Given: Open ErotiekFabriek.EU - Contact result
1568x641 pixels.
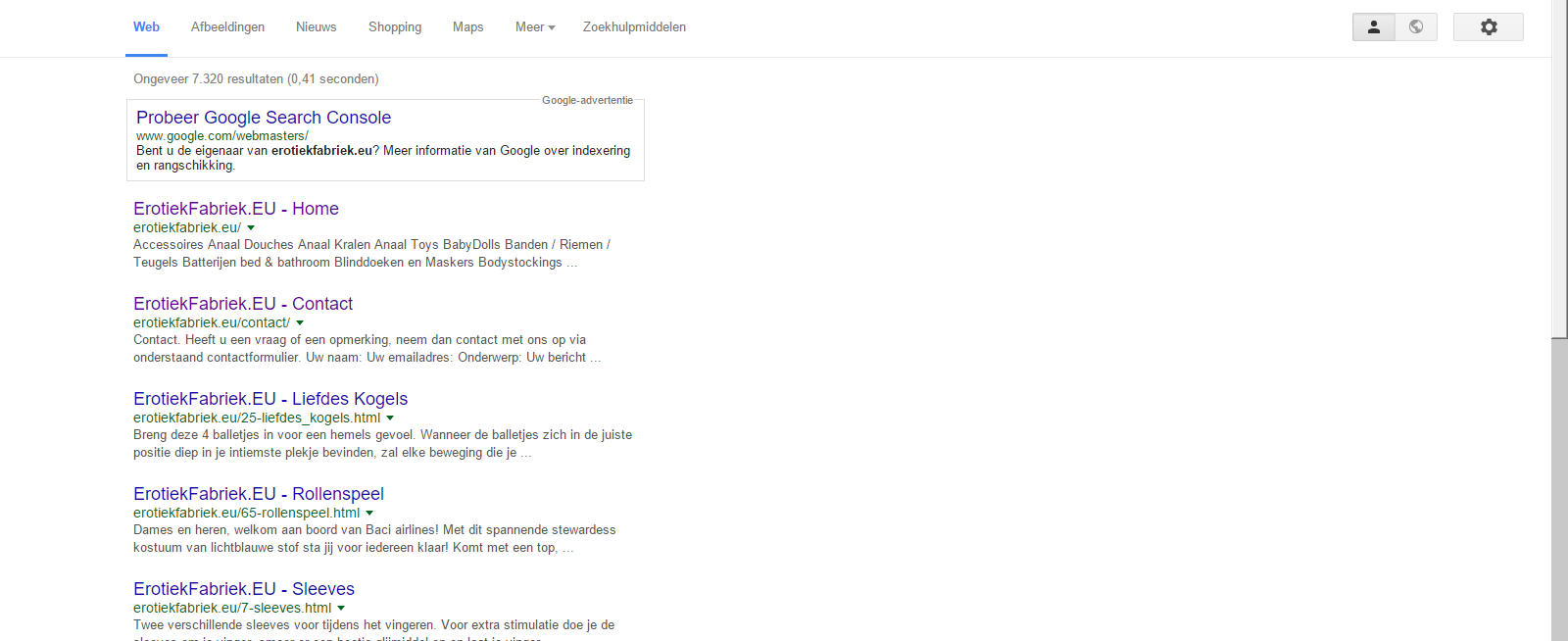Looking at the screenshot, I should pos(243,304).
